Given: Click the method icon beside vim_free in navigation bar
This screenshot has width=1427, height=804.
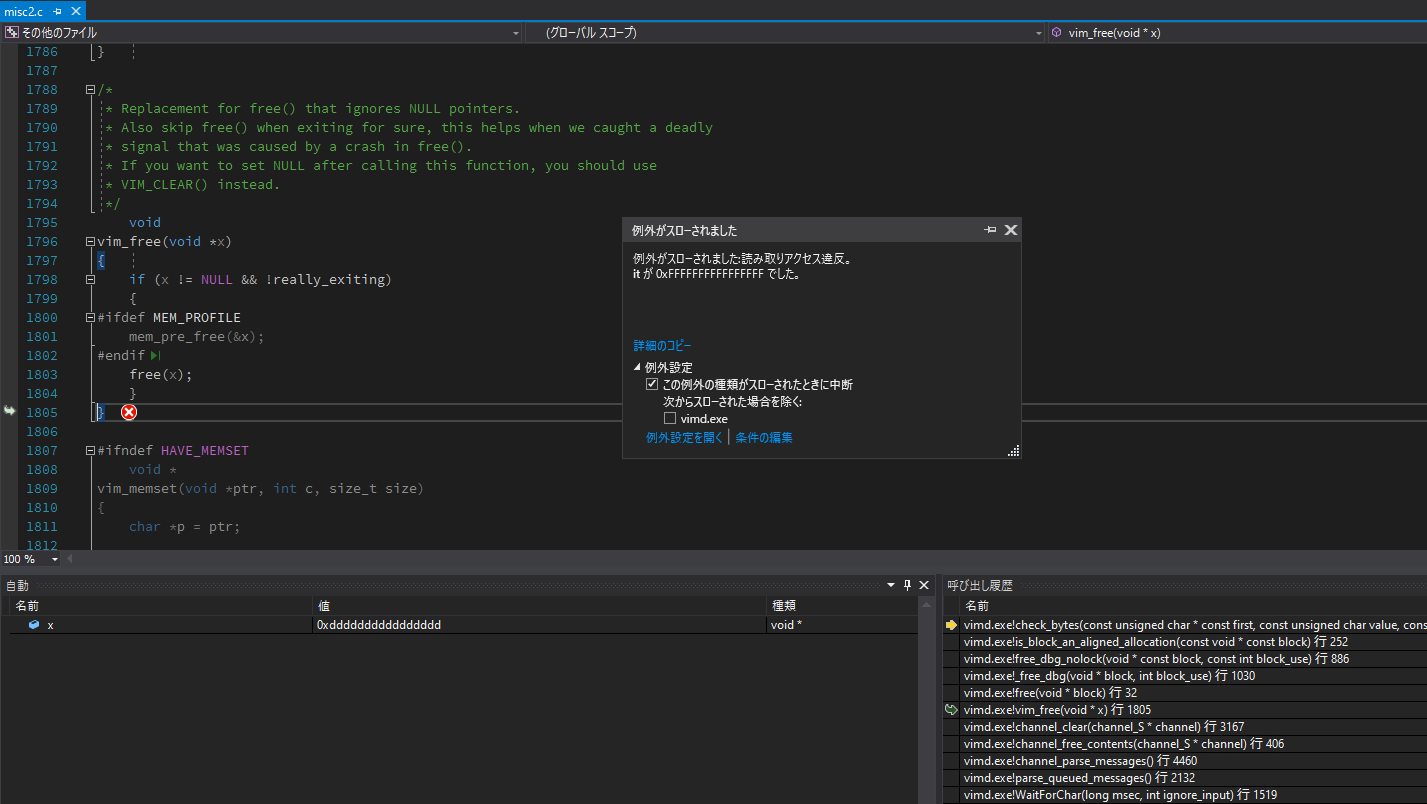Looking at the screenshot, I should tap(1056, 32).
